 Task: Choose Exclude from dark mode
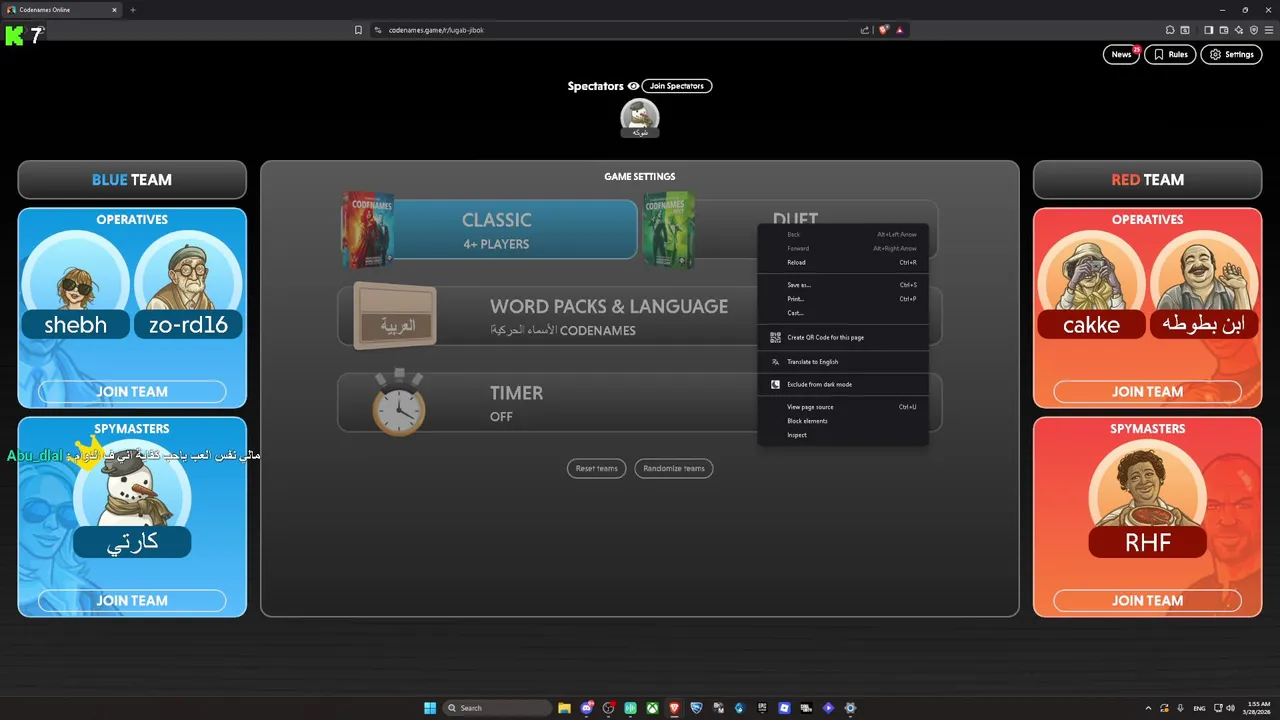843,384
